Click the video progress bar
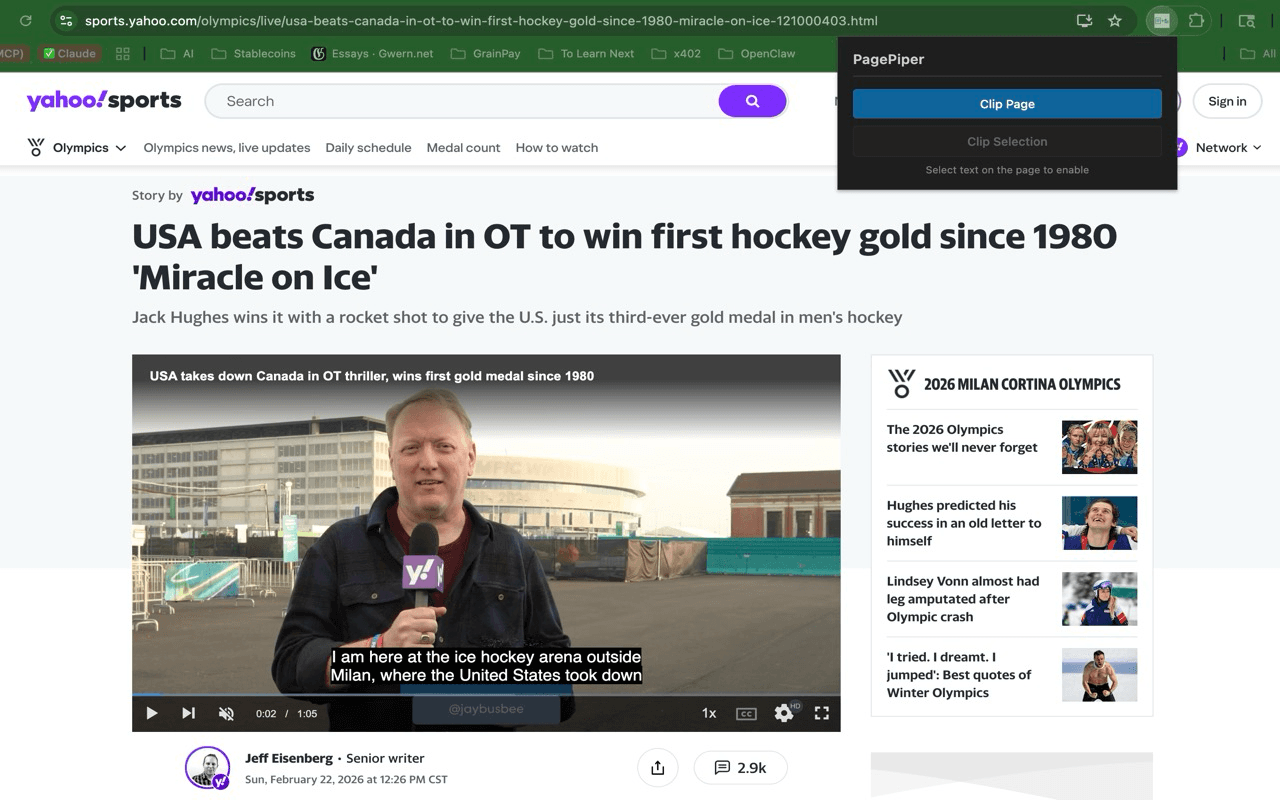Image resolution: width=1280 pixels, height=800 pixels. 486,694
